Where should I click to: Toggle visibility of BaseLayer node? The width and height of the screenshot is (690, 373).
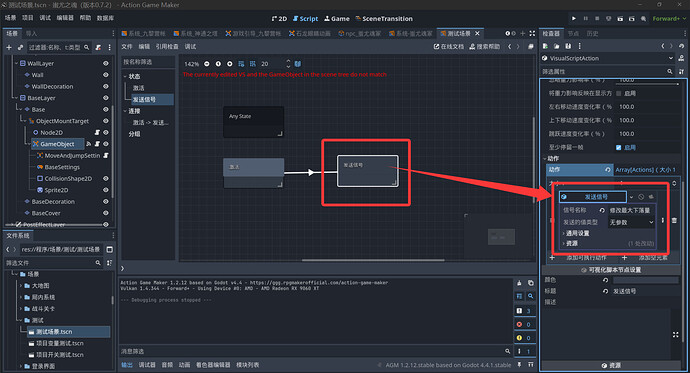(x=106, y=98)
